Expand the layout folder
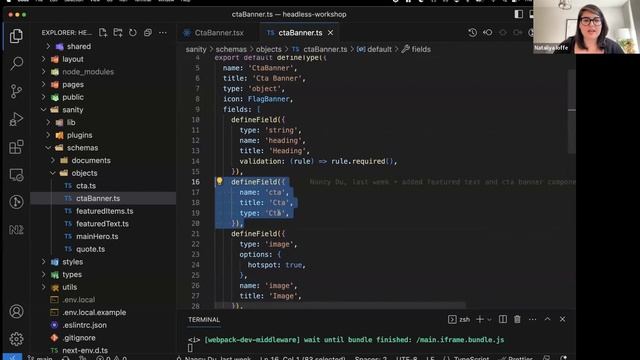This screenshot has width=640, height=360. point(73,59)
